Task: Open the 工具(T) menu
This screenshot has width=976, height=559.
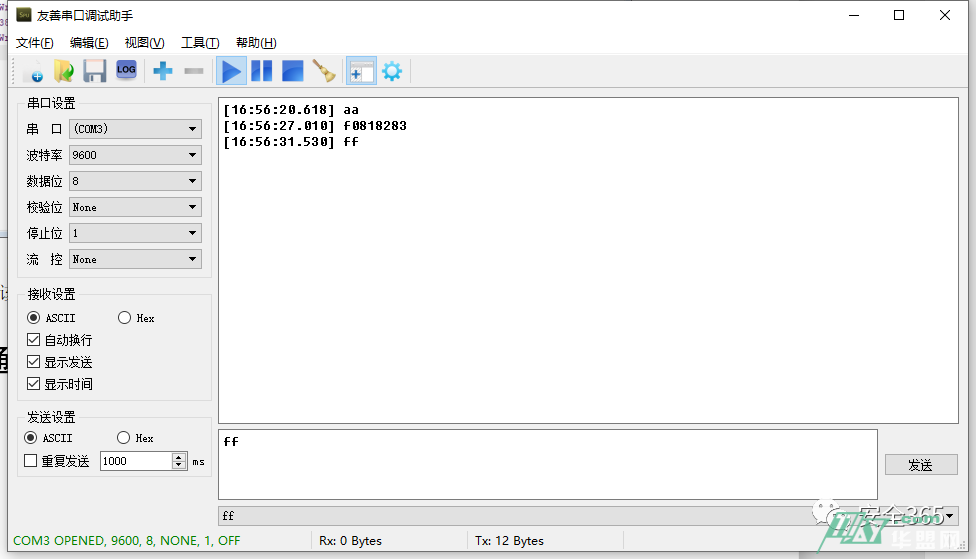Action: tap(199, 43)
